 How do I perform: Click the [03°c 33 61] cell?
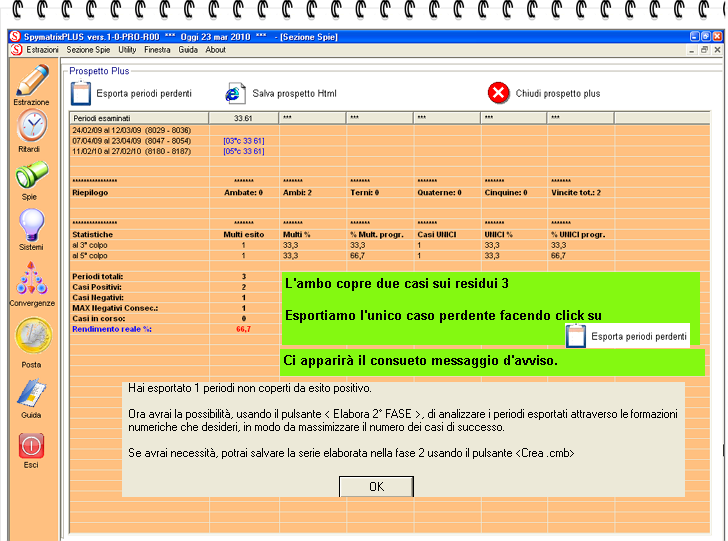244,141
